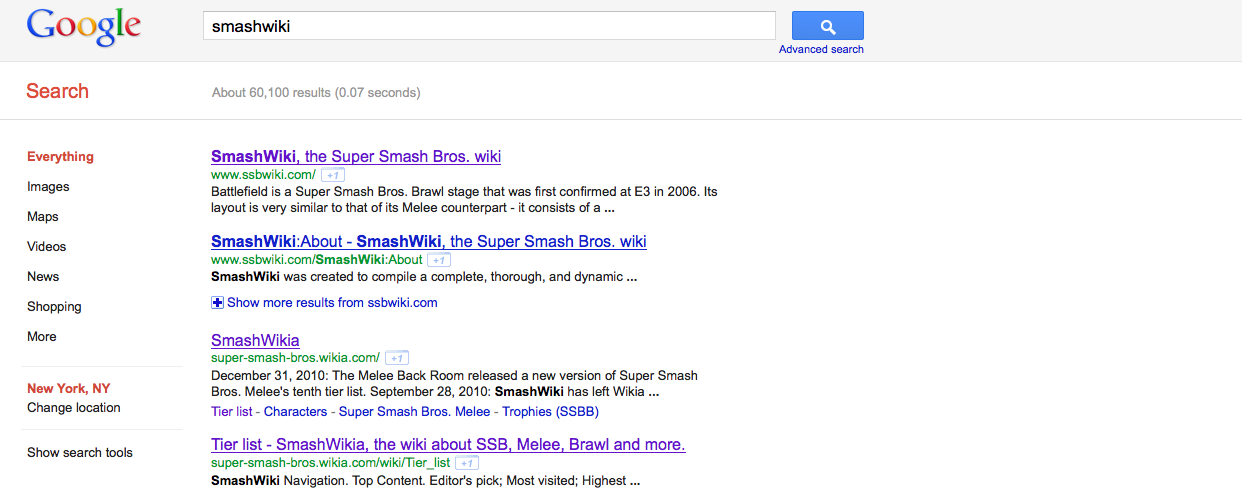Open the SmashWikia result title
1242x493 pixels.
pos(255,341)
